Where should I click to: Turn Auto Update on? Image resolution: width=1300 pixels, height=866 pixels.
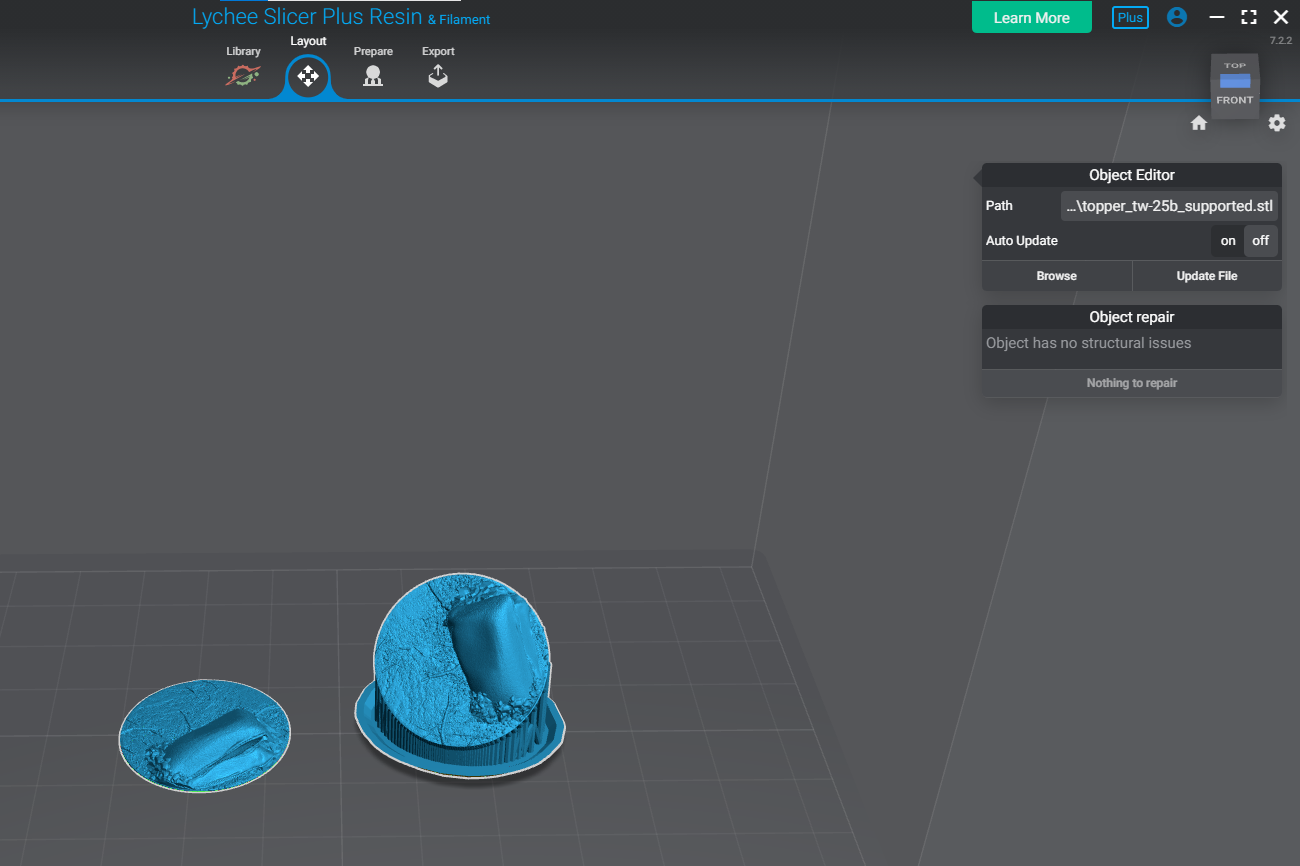tap(1228, 241)
